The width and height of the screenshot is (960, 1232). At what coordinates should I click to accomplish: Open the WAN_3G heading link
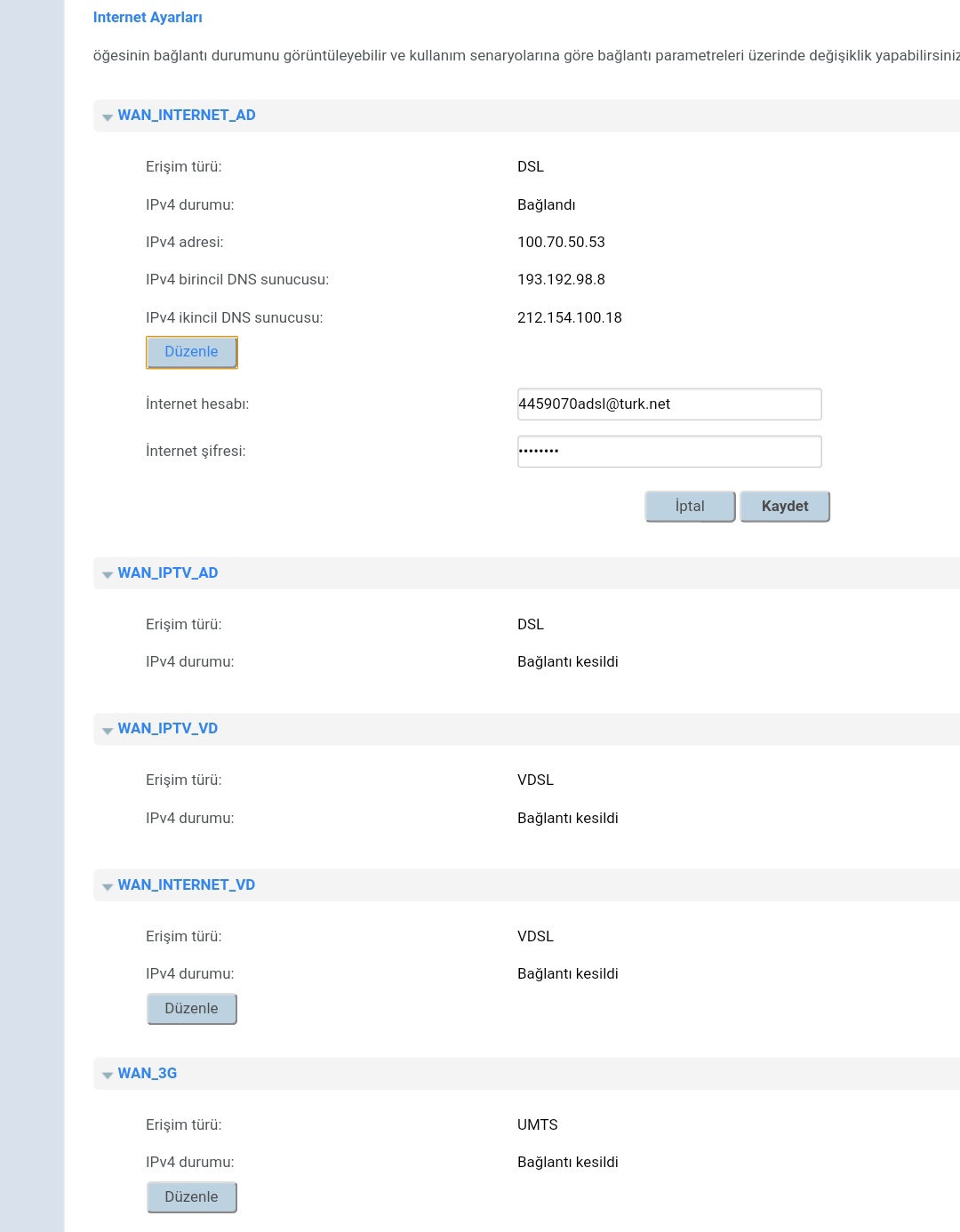pyautogui.click(x=148, y=1073)
